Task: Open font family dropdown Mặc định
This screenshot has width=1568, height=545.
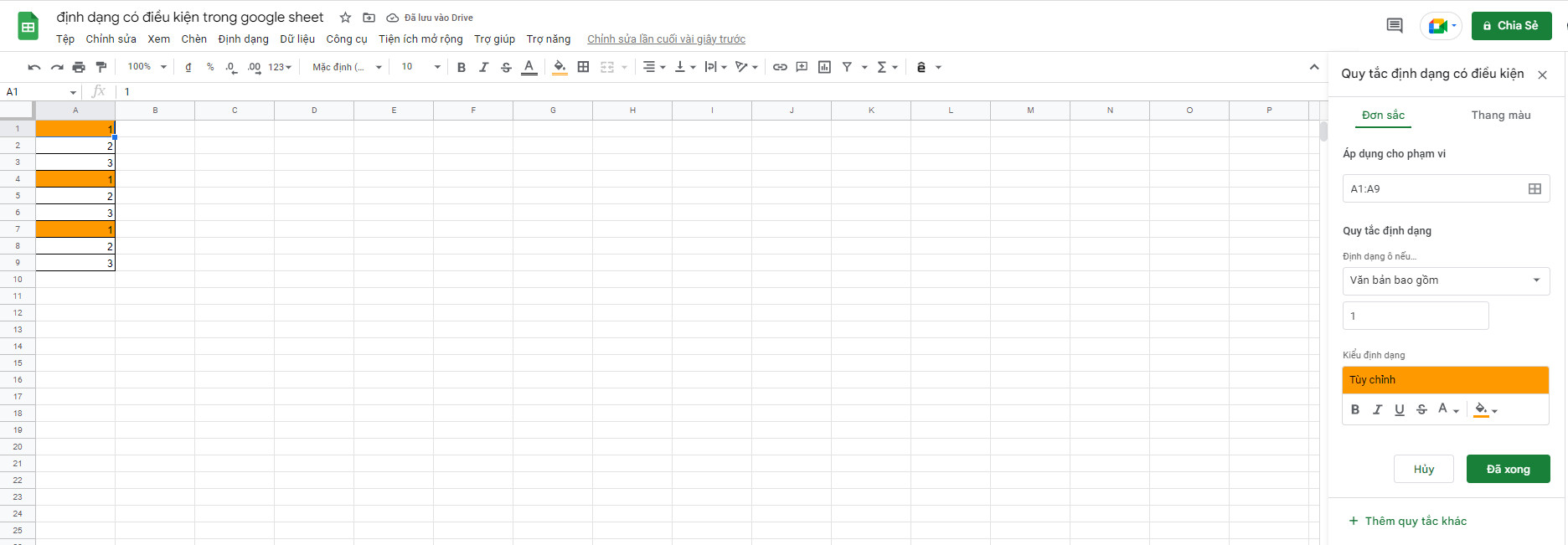Action: [347, 67]
